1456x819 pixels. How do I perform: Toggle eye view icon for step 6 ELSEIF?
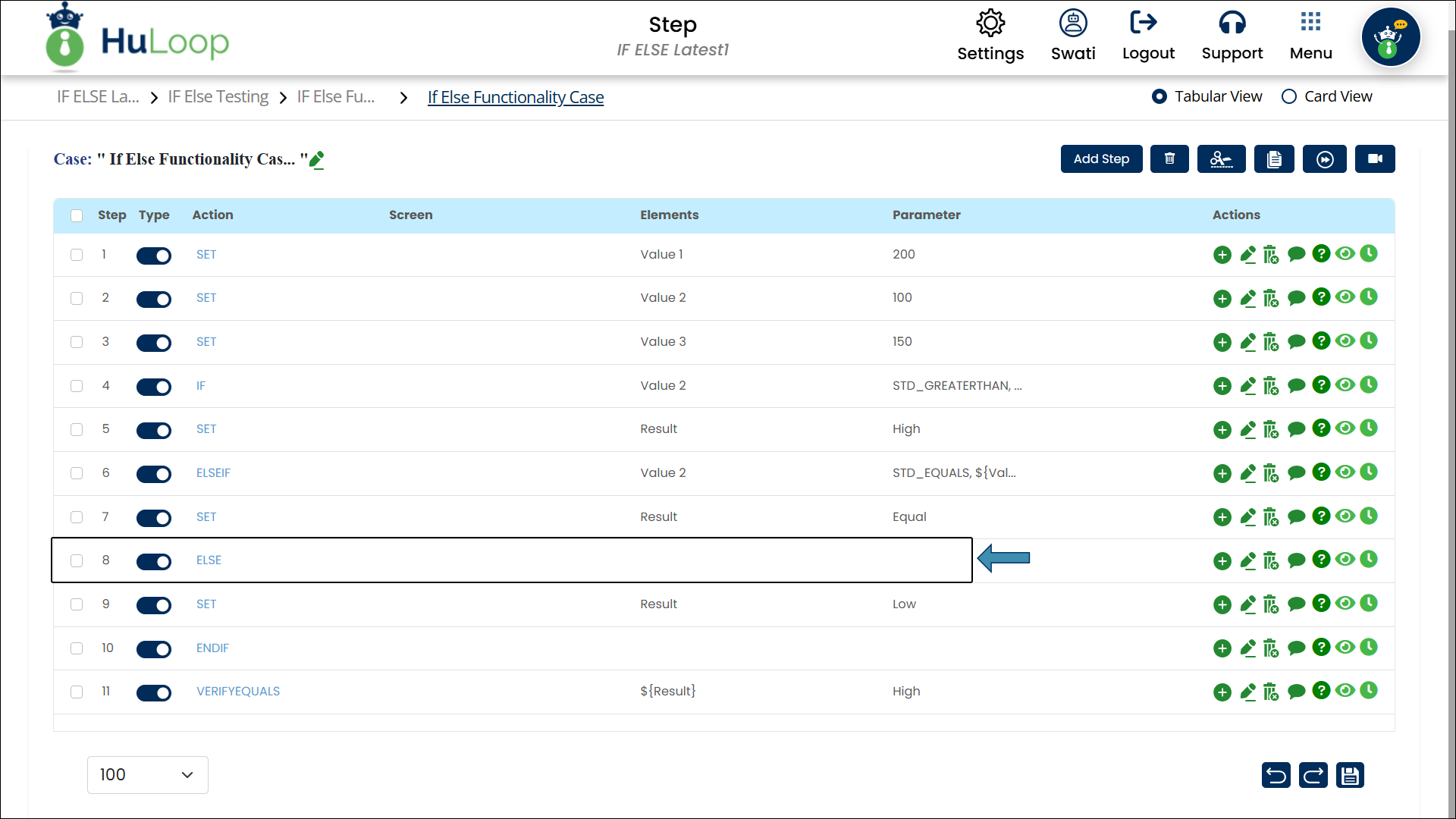(x=1345, y=472)
